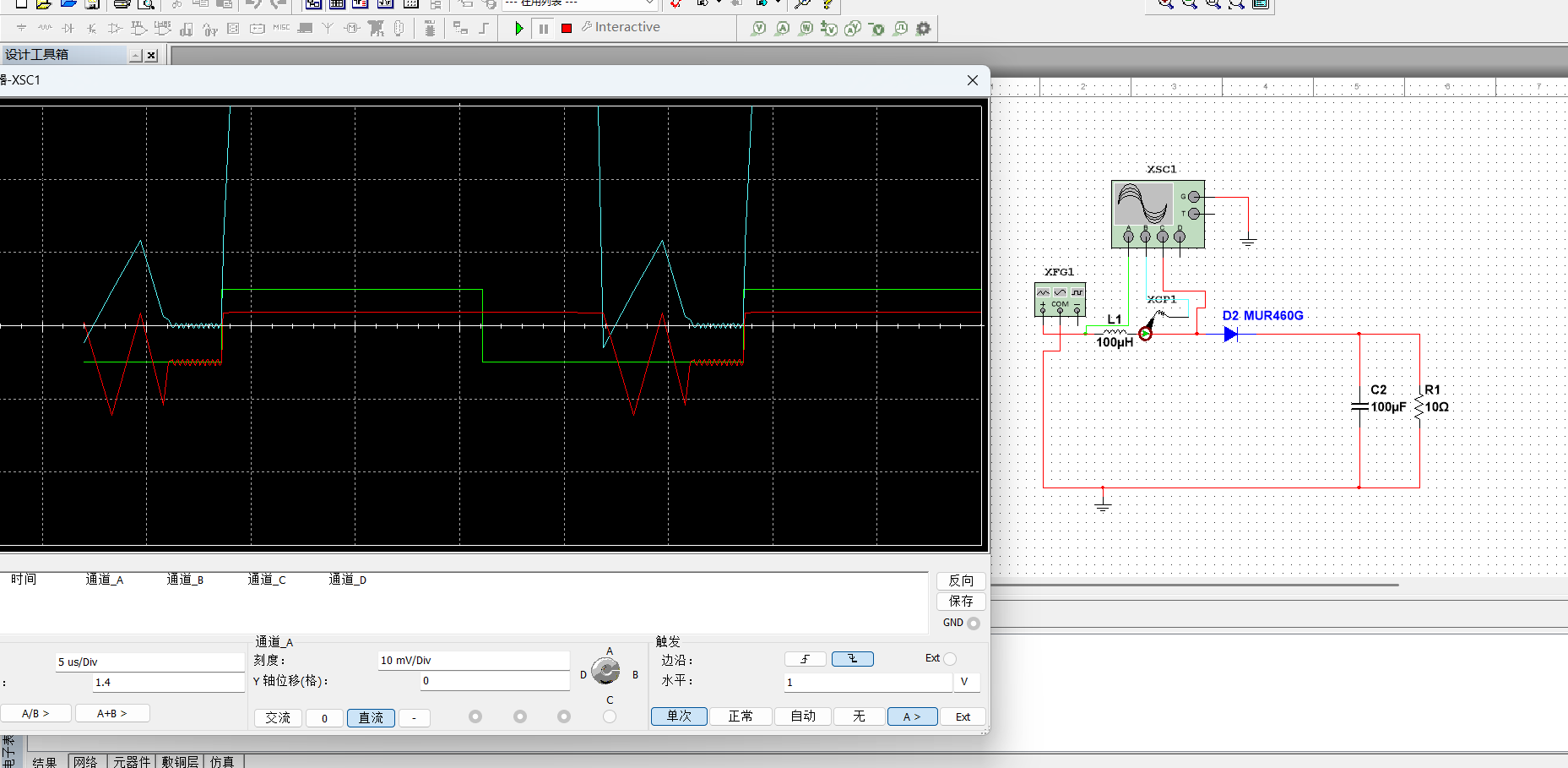
Task: Open the indicator component group
Action: tap(233, 28)
